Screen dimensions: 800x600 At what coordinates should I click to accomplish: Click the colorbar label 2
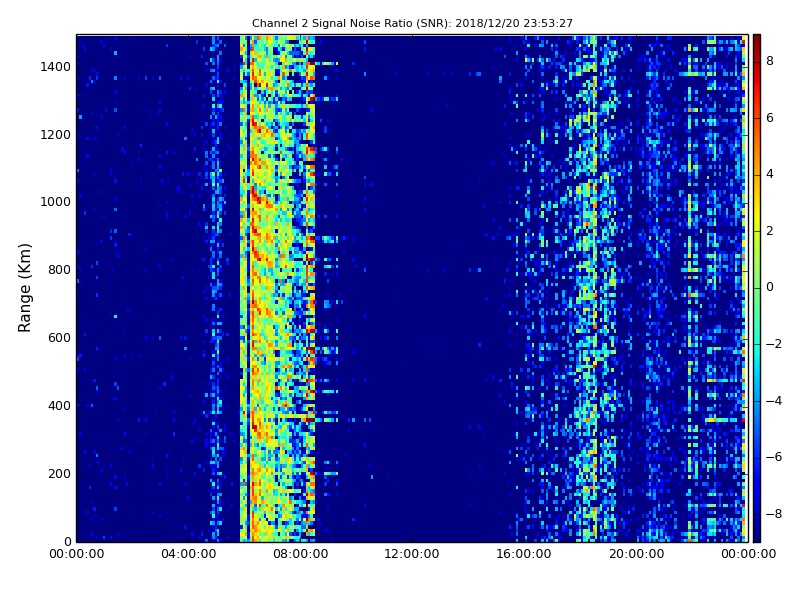pos(770,231)
